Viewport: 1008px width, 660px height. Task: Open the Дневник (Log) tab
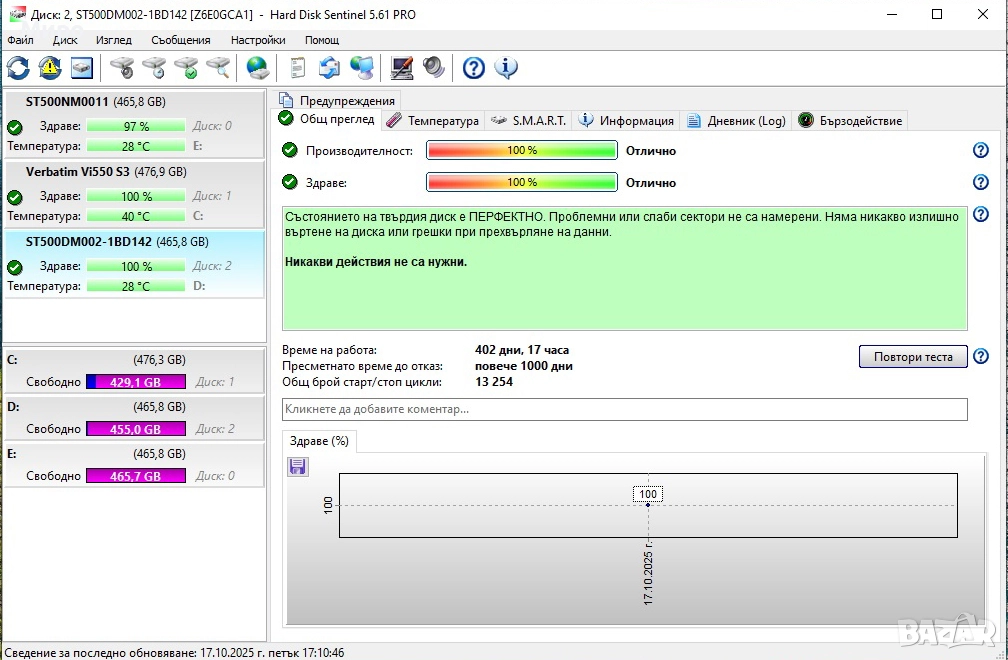click(x=735, y=120)
